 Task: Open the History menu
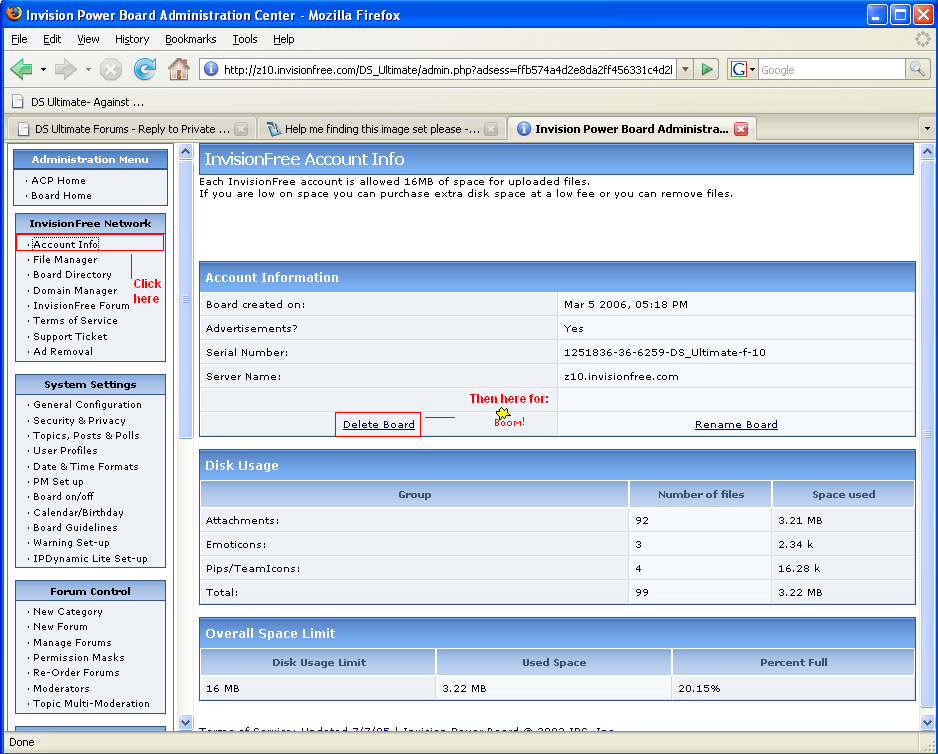[132, 39]
